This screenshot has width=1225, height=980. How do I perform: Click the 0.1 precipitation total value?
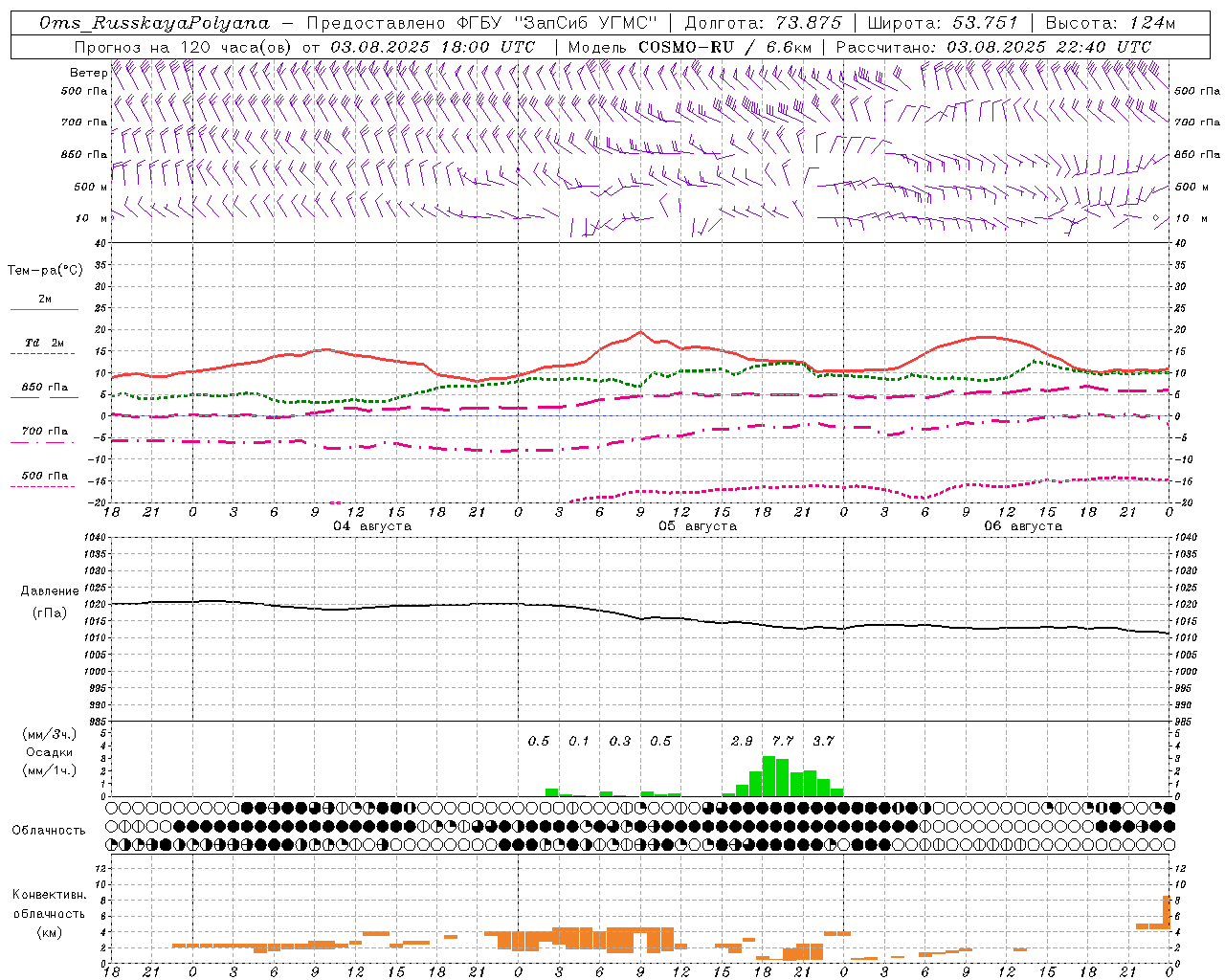point(579,741)
